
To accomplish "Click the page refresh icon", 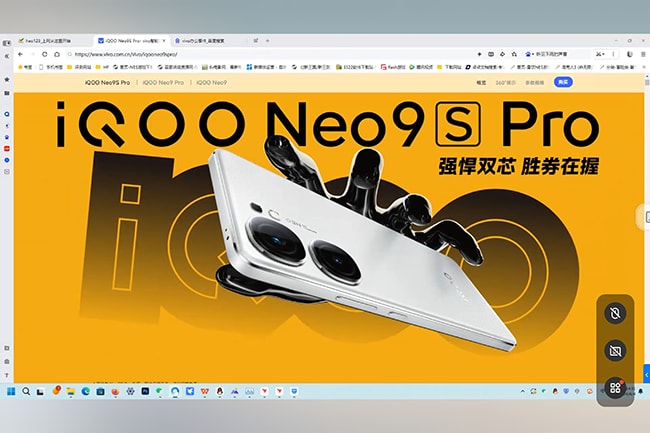I will [x=47, y=53].
